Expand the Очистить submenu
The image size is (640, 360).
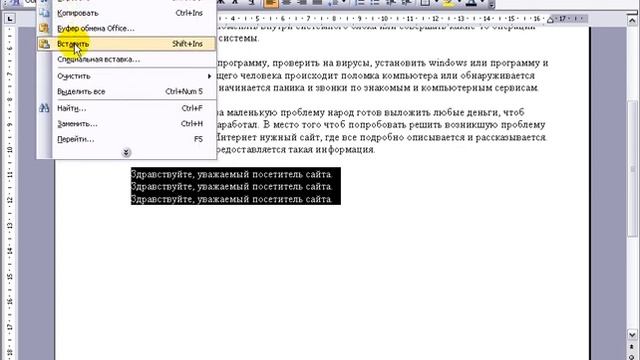(x=127, y=76)
